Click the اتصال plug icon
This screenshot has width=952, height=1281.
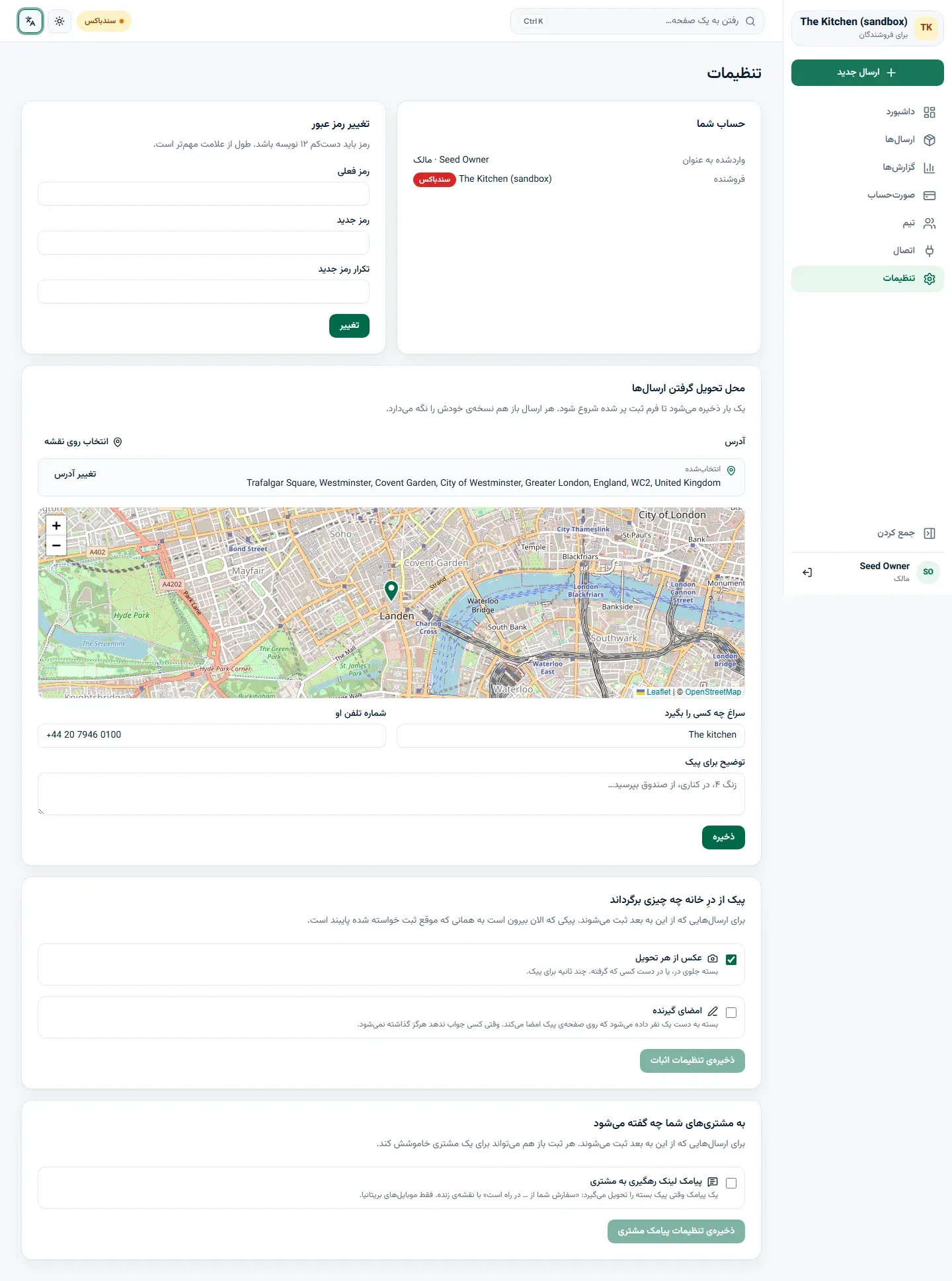click(x=930, y=251)
